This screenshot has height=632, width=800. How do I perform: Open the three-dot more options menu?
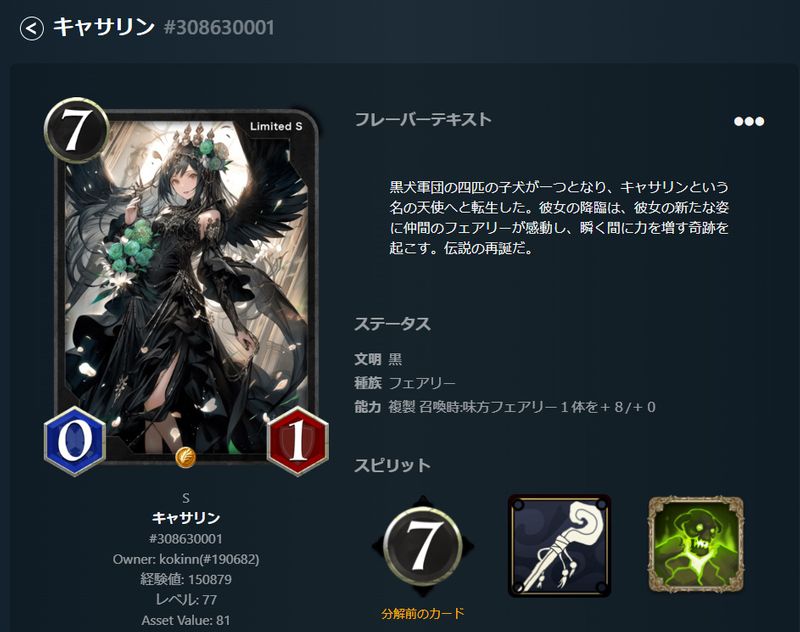[x=748, y=121]
